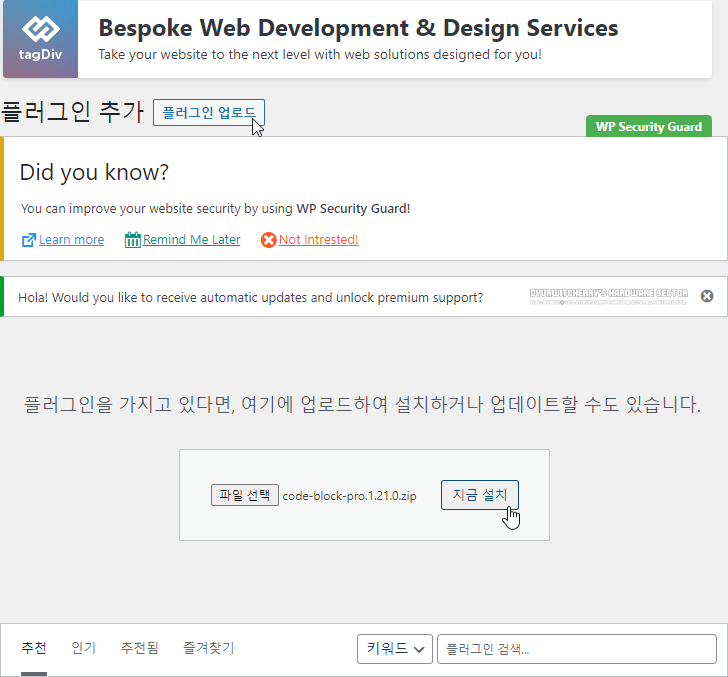Dismiss with the Not Intrested! link

point(318,240)
